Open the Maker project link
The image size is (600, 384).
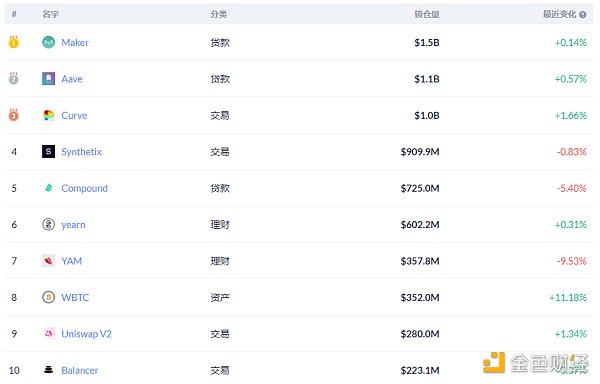pos(75,42)
